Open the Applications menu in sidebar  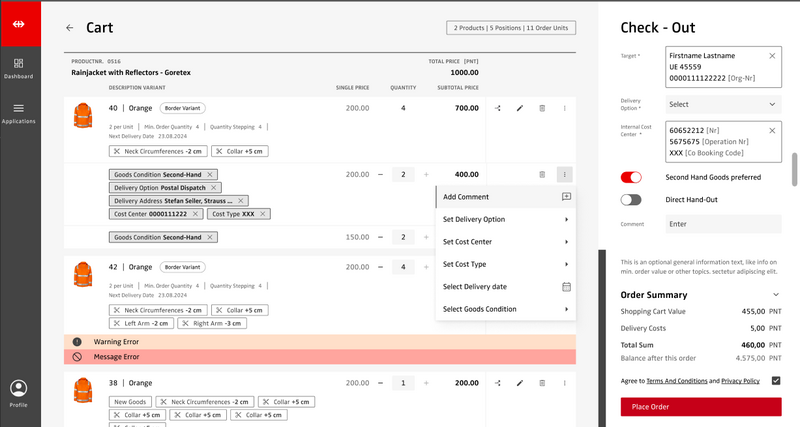[x=19, y=112]
